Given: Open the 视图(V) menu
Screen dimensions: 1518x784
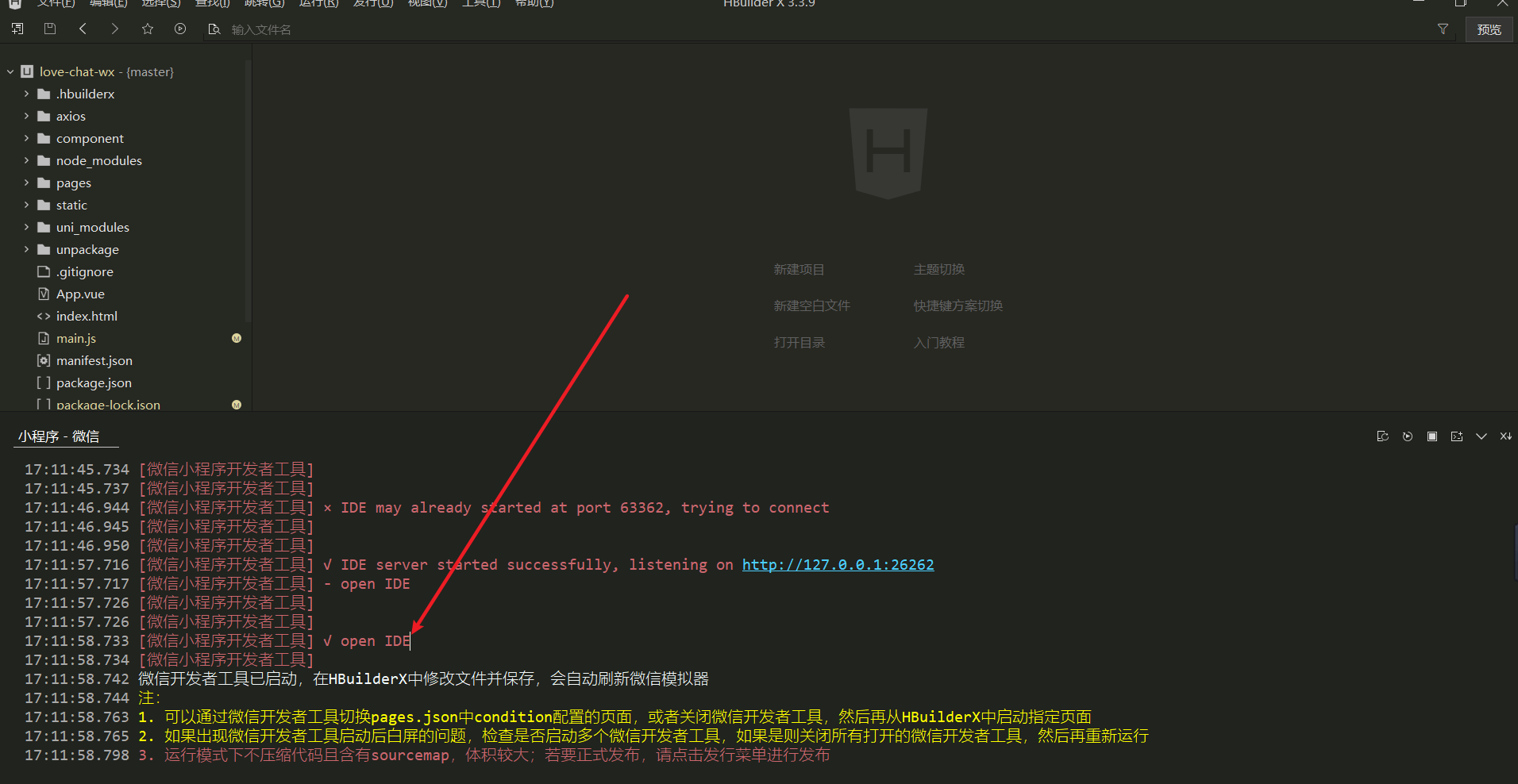Looking at the screenshot, I should 427,4.
